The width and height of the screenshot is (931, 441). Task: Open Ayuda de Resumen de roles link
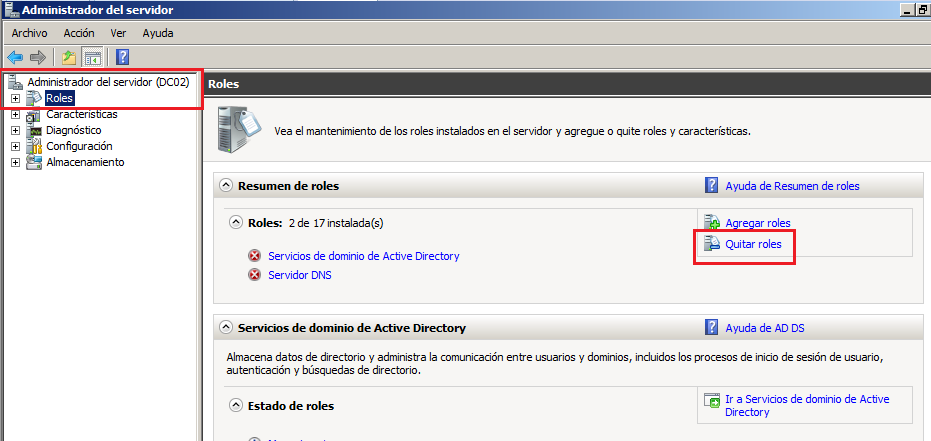(792, 186)
